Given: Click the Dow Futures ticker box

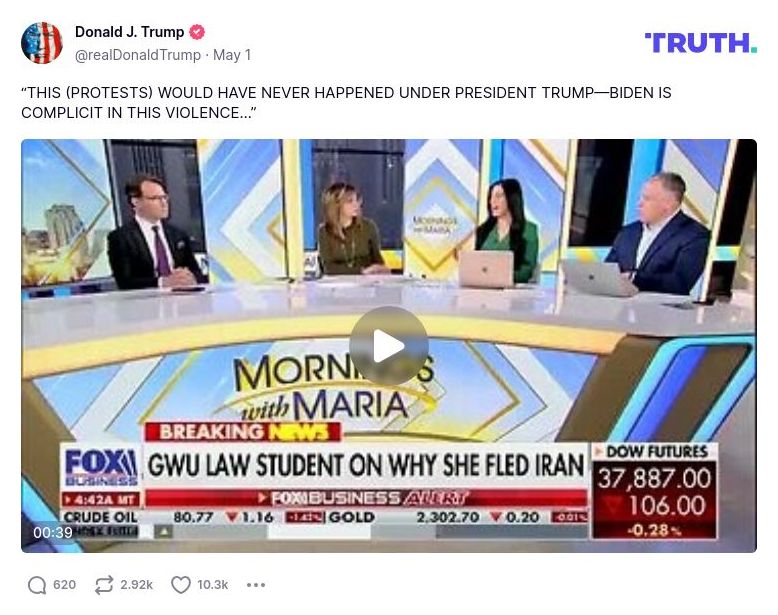Looking at the screenshot, I should [655, 491].
